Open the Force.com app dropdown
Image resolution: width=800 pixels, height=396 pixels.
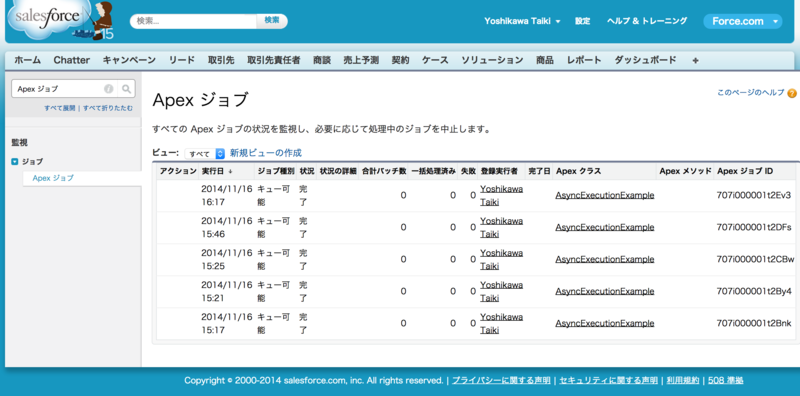[x=742, y=21]
